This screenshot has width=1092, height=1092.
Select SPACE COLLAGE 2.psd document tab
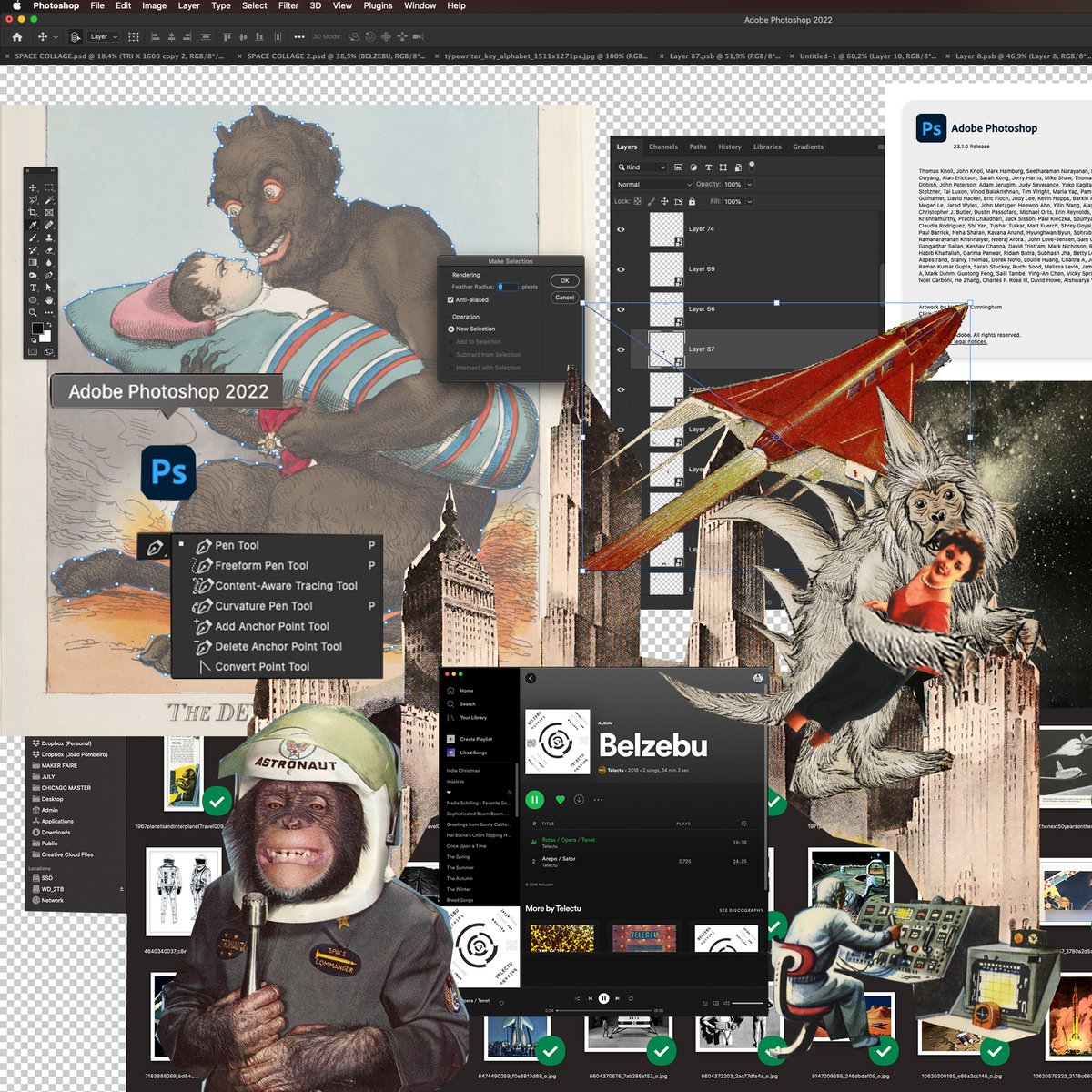point(336,56)
